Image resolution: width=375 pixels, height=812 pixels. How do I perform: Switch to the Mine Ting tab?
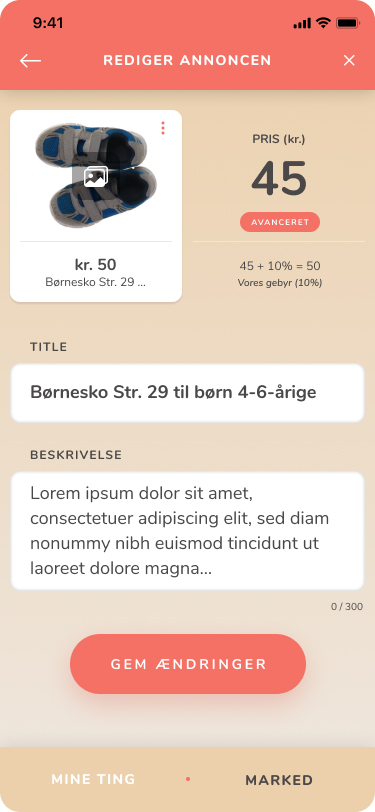pyautogui.click(x=93, y=779)
